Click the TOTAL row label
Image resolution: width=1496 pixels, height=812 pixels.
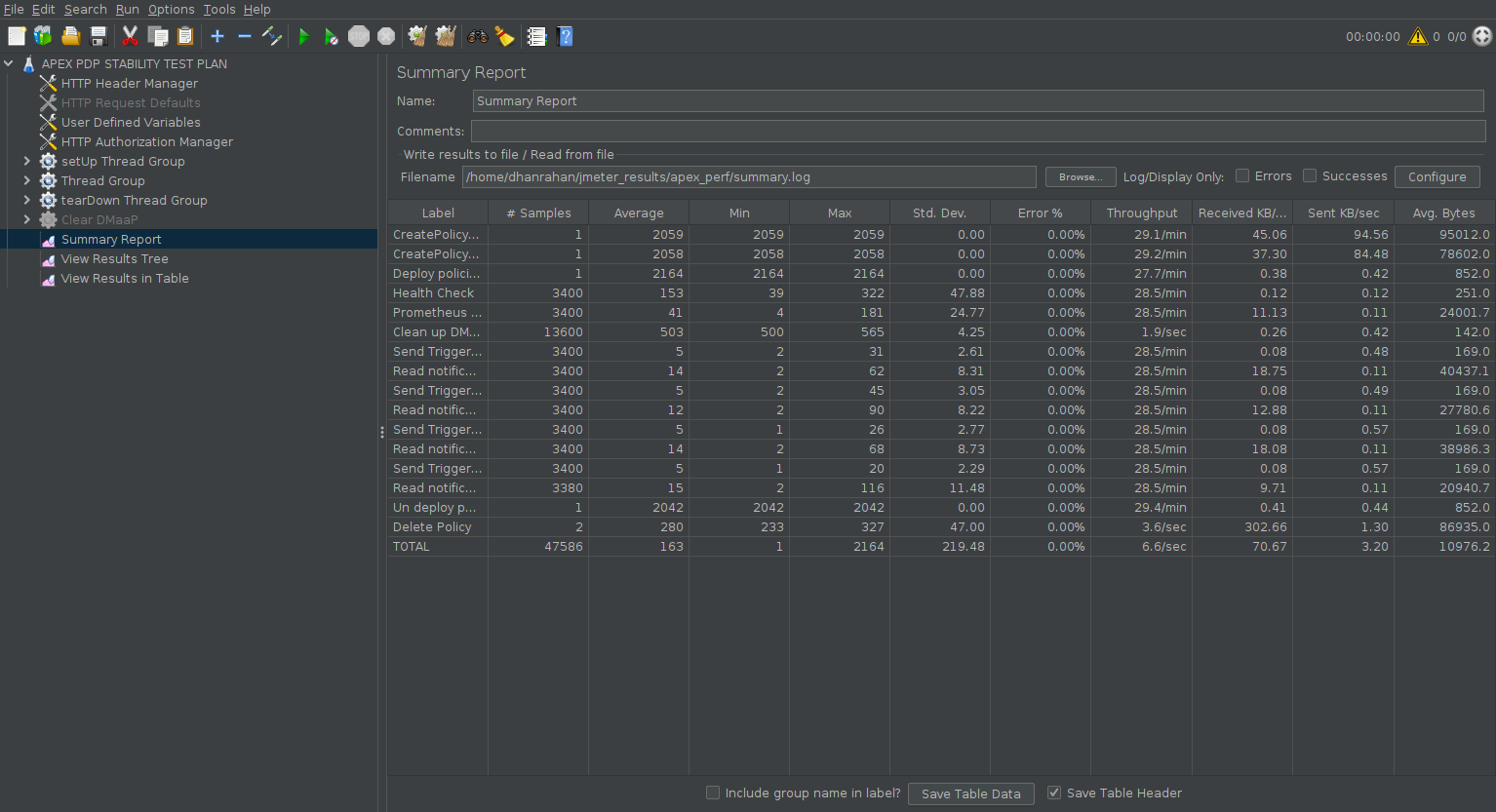pos(411,546)
